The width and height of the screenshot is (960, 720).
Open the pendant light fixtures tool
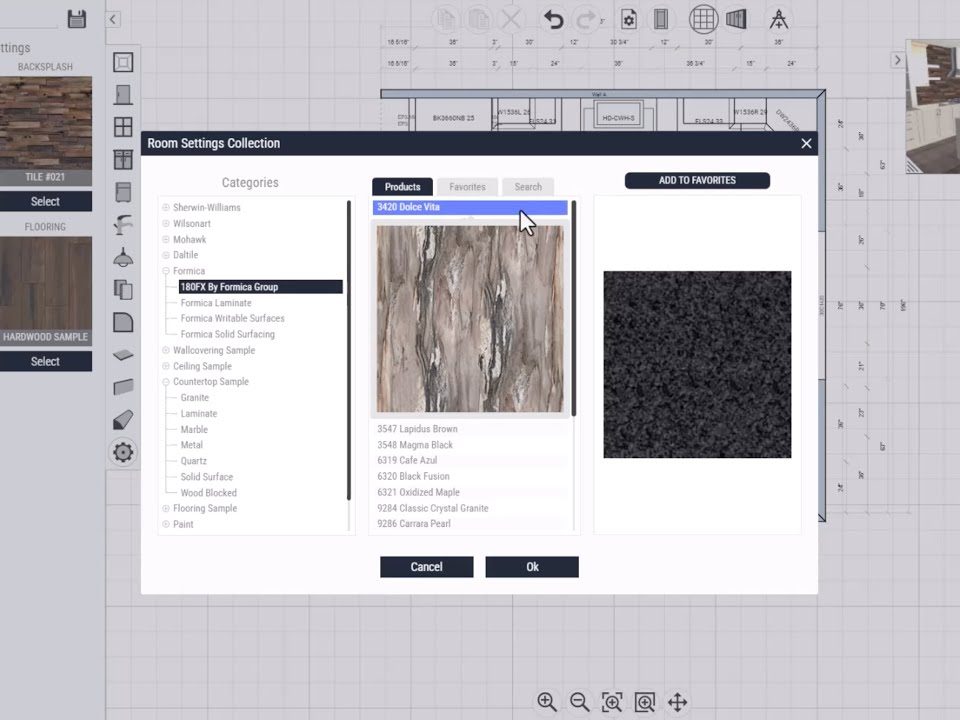click(x=123, y=257)
